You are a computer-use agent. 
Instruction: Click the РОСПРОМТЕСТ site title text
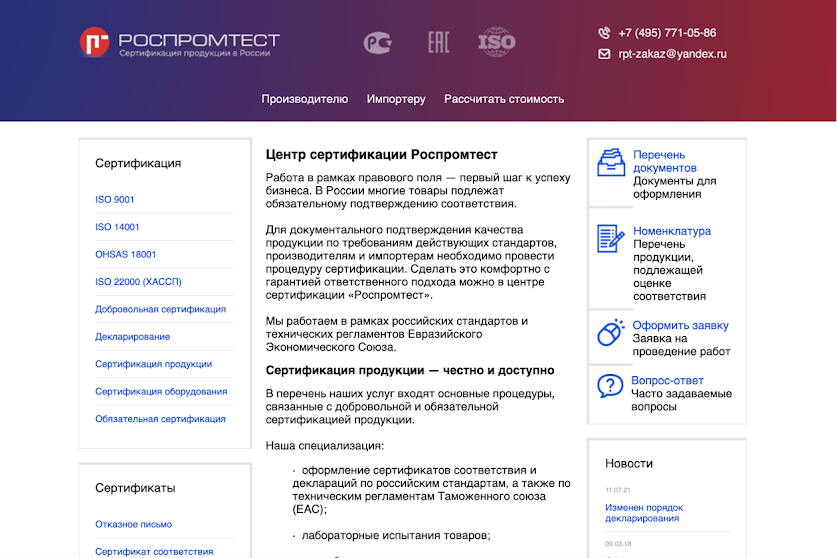199,40
